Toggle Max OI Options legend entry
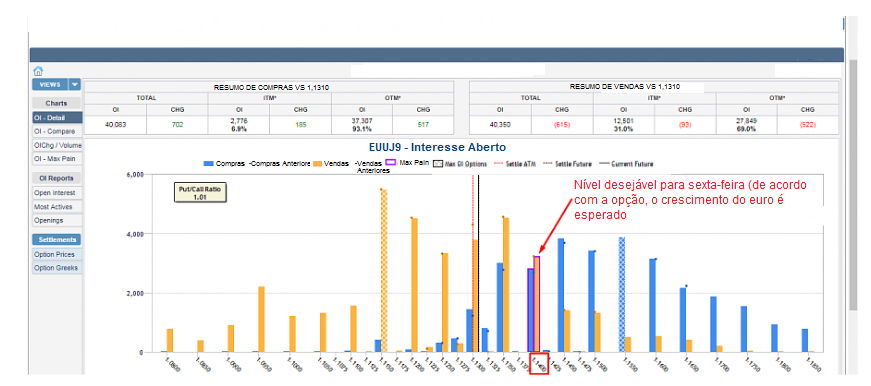Screen dimensions: 871x386 [x=460, y=164]
